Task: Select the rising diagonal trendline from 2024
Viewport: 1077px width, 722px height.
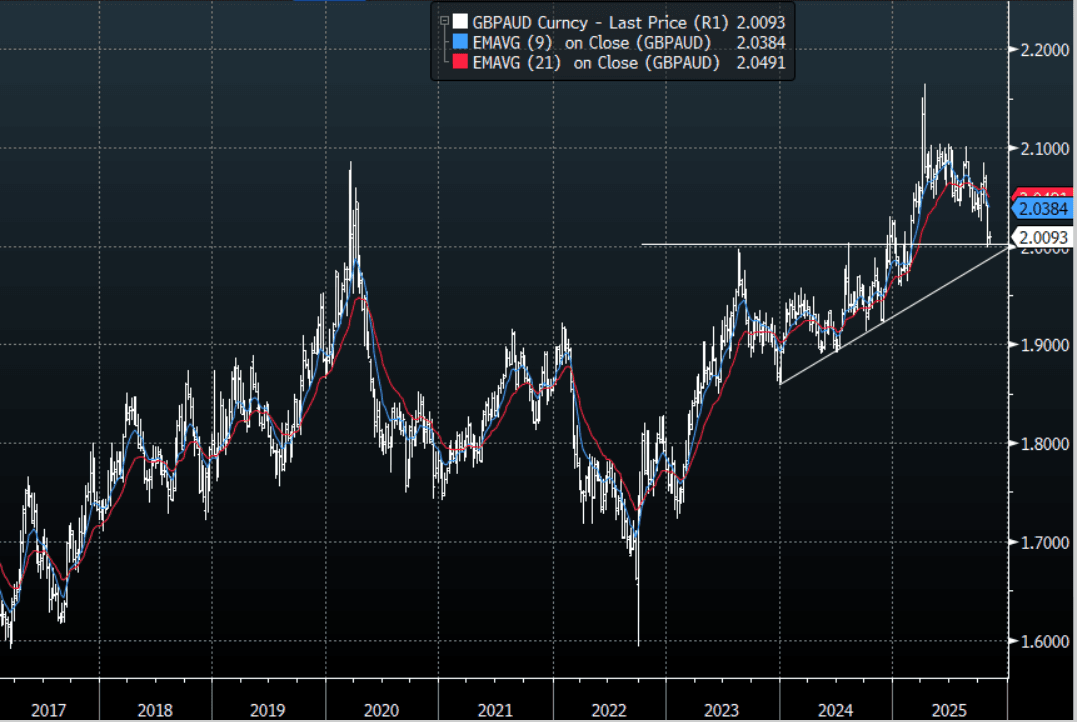Action: pyautogui.click(x=893, y=315)
